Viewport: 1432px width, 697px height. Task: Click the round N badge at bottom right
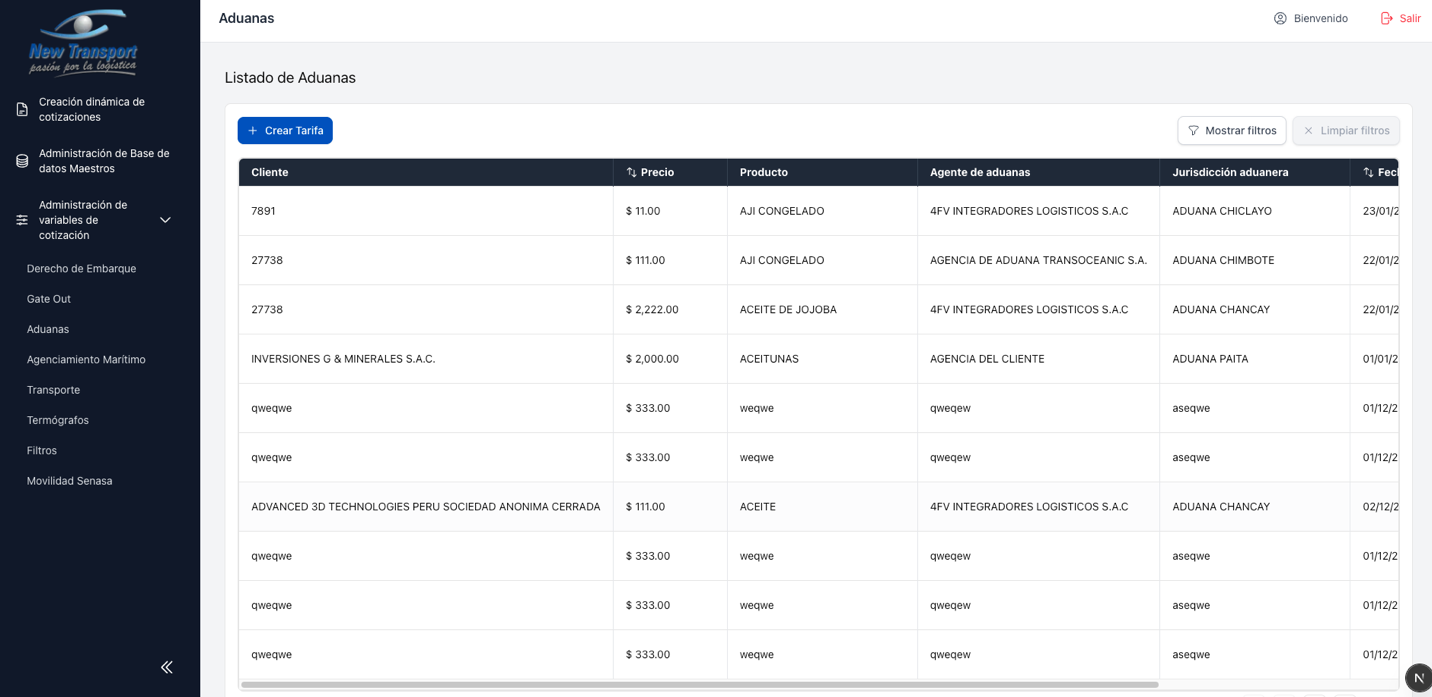(1418, 678)
